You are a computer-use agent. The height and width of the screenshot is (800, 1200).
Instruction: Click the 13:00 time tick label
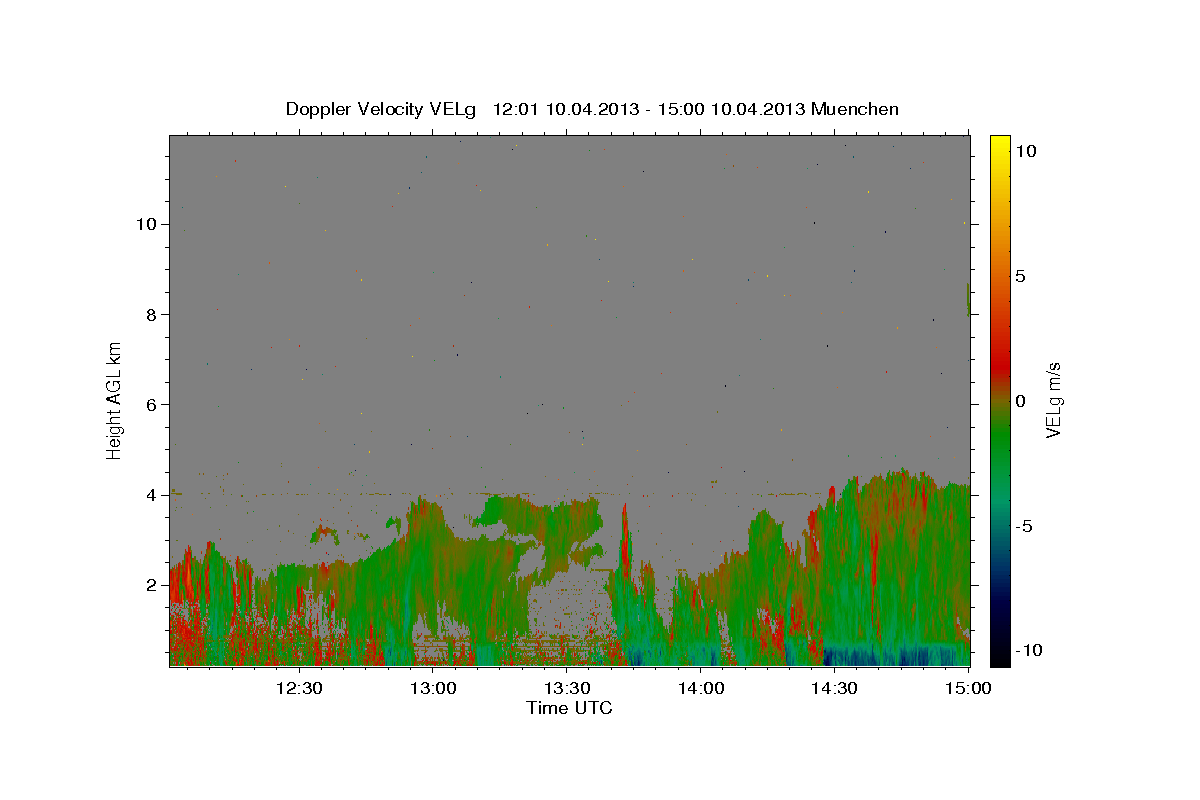pyautogui.click(x=434, y=688)
